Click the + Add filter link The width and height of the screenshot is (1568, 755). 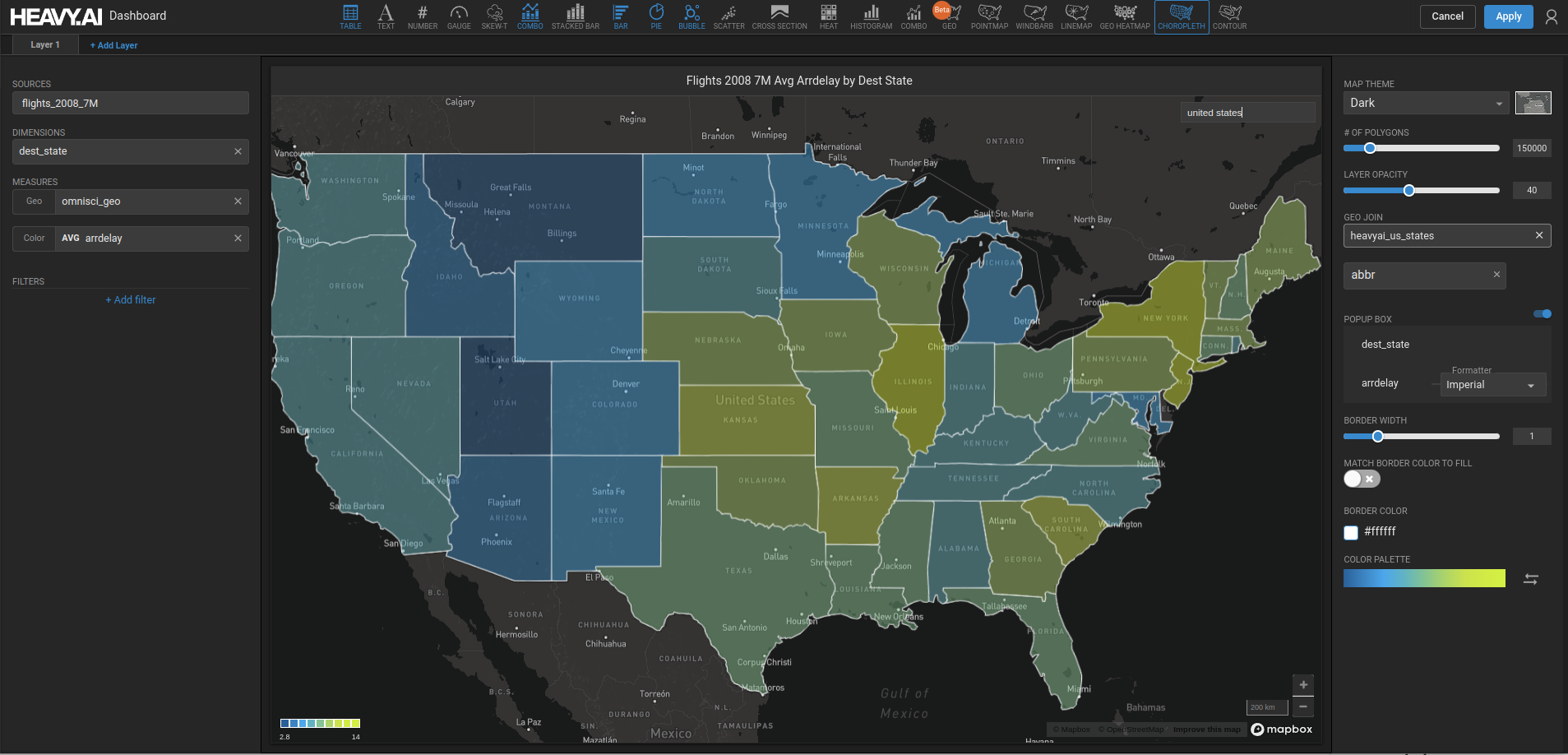130,300
